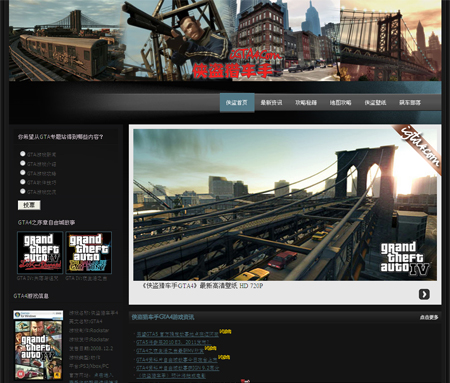The height and width of the screenshot is (383, 450).
Task: Open the GTA IV Gay Tony cover thumbnail
Action: tap(89, 253)
